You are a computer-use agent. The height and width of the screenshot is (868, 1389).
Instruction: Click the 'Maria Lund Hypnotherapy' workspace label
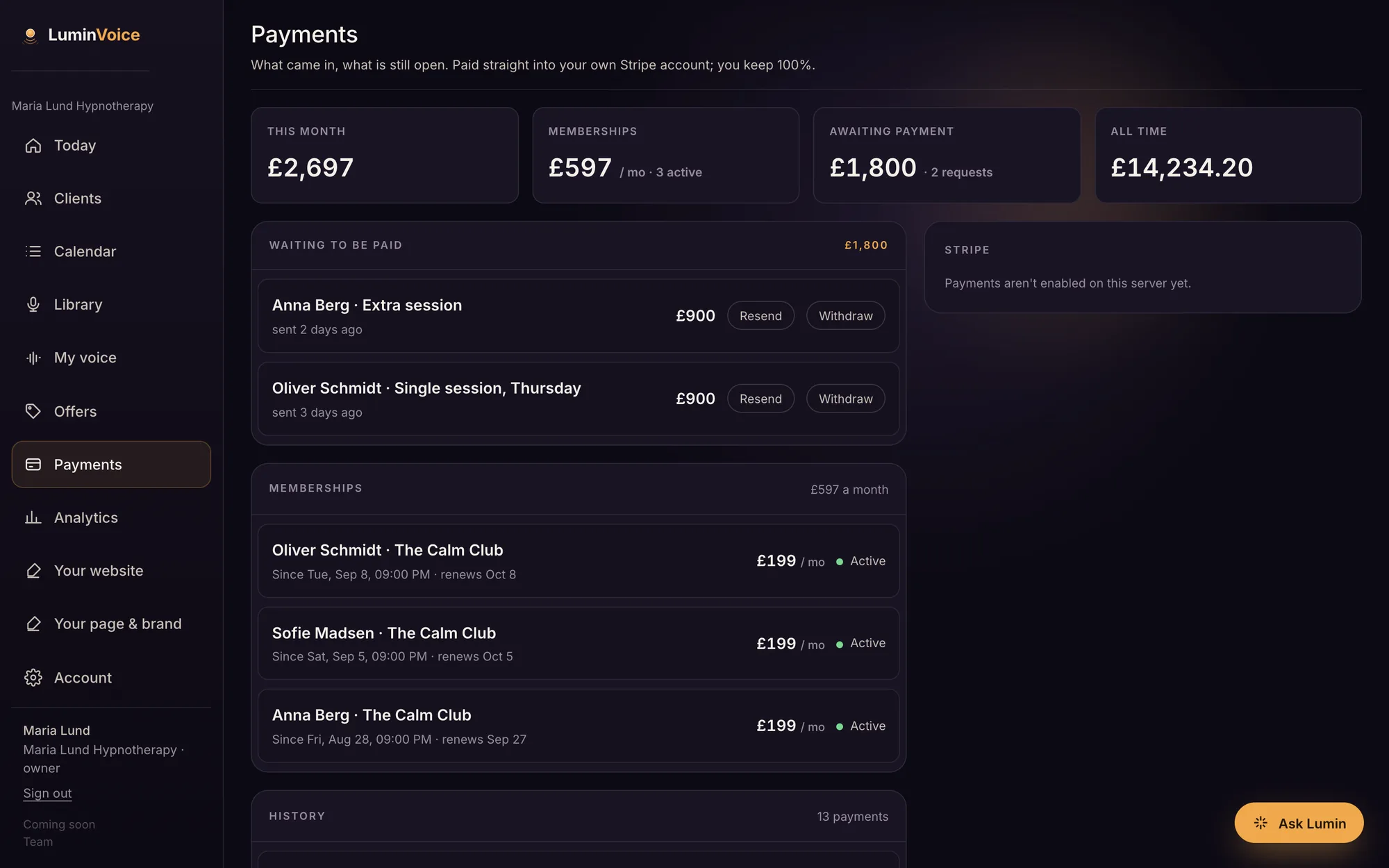[83, 106]
